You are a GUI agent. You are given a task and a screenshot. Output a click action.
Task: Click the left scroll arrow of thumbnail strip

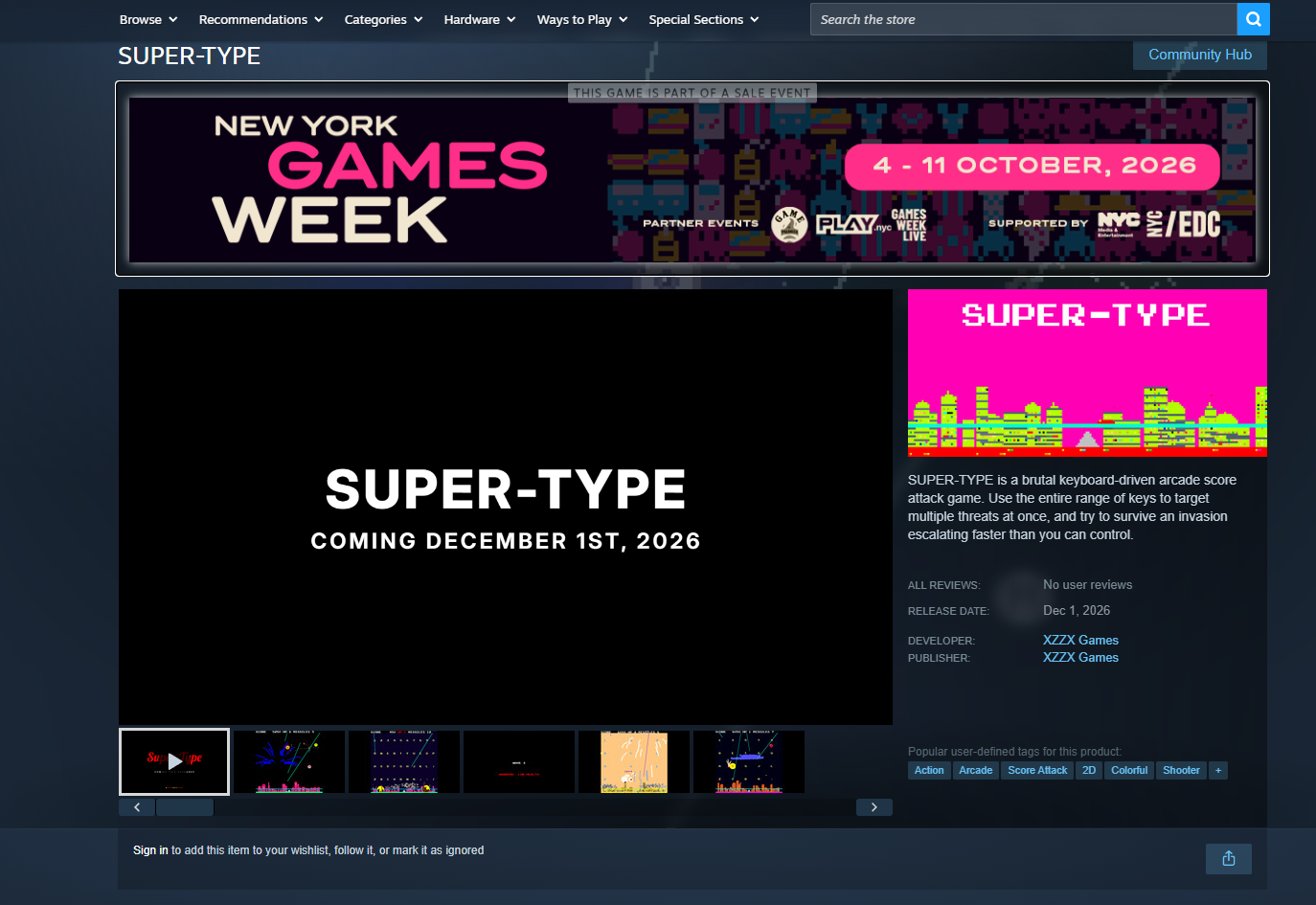pyautogui.click(x=137, y=807)
